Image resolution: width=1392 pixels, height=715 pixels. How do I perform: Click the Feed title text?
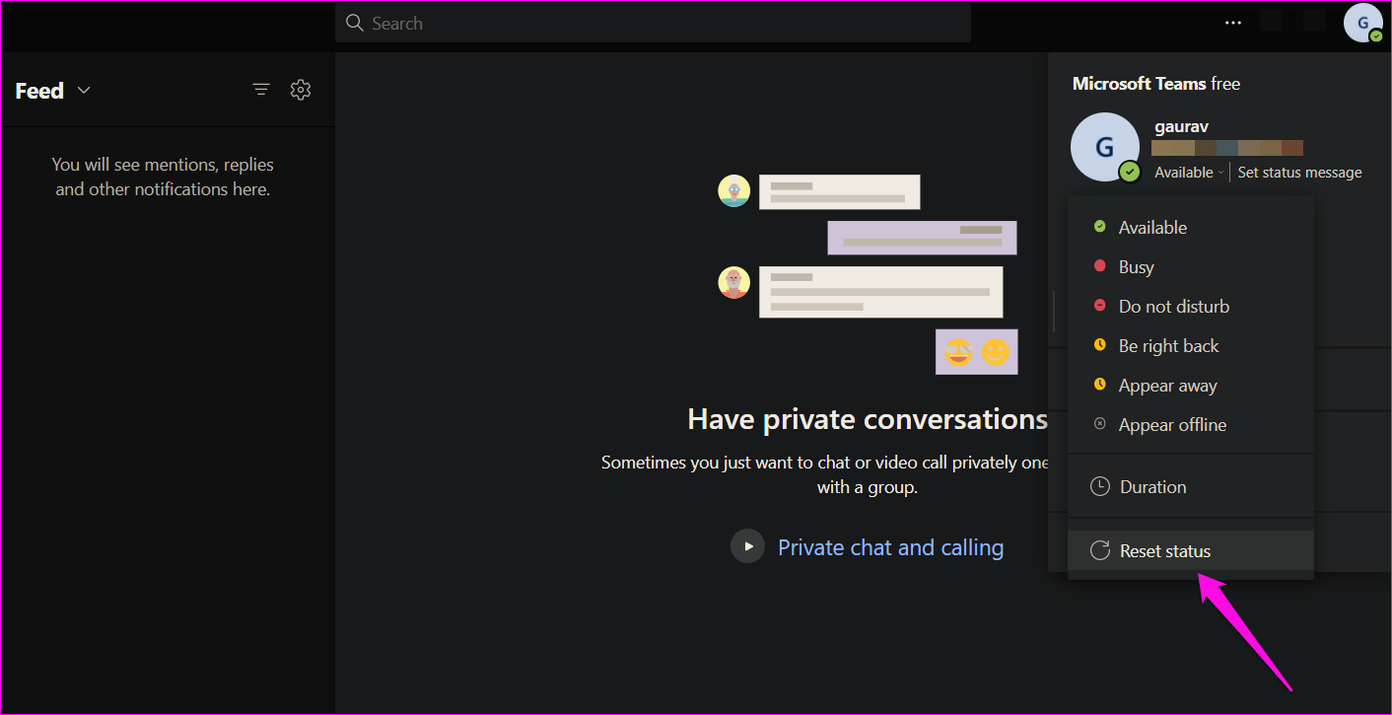pyautogui.click(x=39, y=91)
